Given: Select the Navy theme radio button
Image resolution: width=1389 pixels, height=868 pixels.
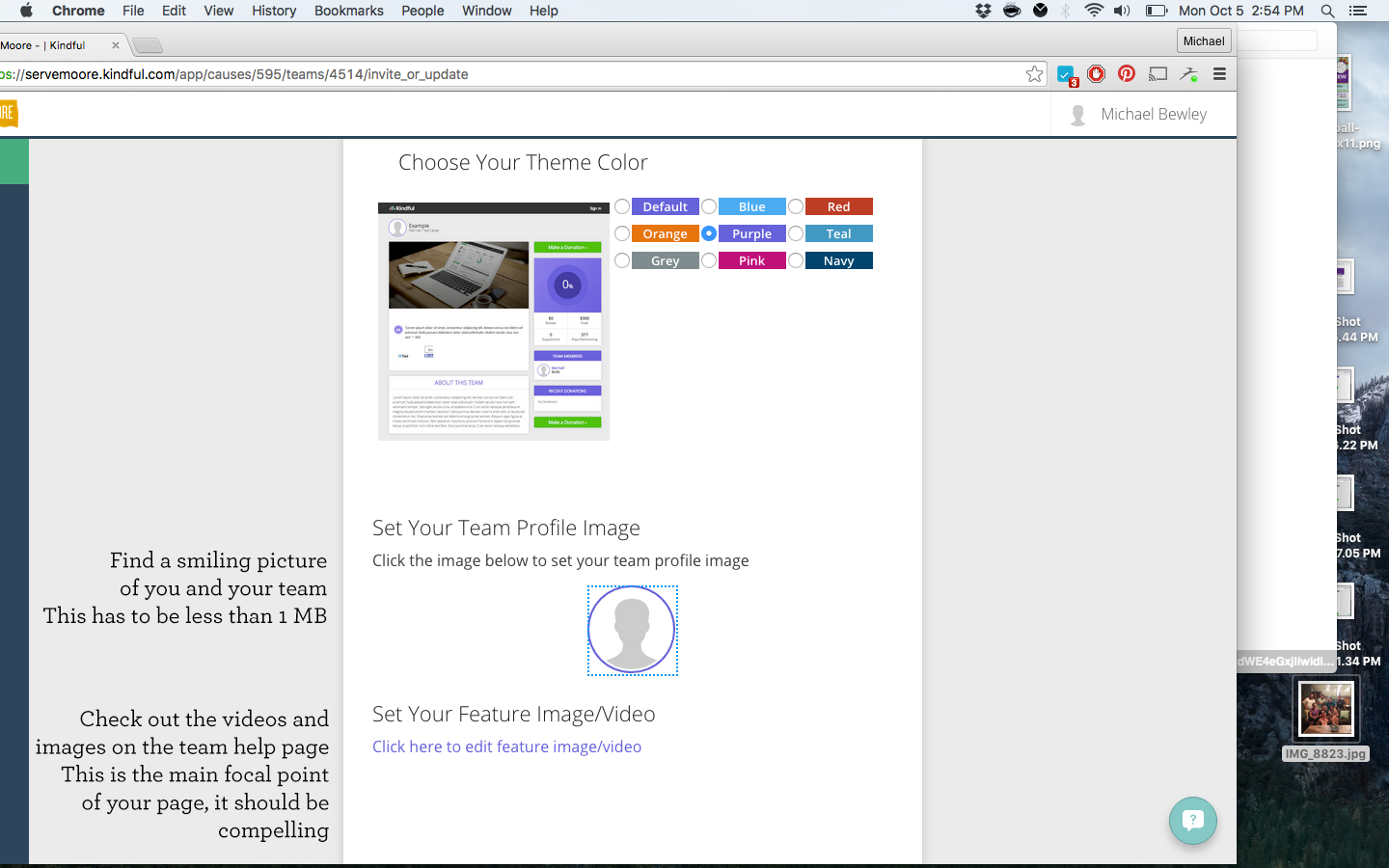Looking at the screenshot, I should coord(796,260).
